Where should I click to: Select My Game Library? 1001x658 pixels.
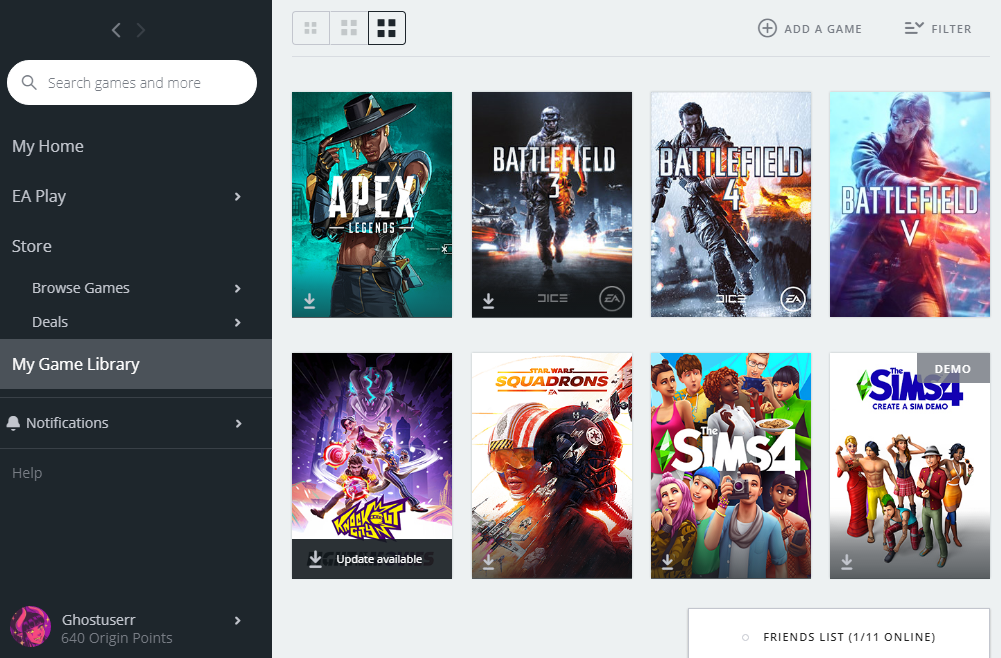136,364
